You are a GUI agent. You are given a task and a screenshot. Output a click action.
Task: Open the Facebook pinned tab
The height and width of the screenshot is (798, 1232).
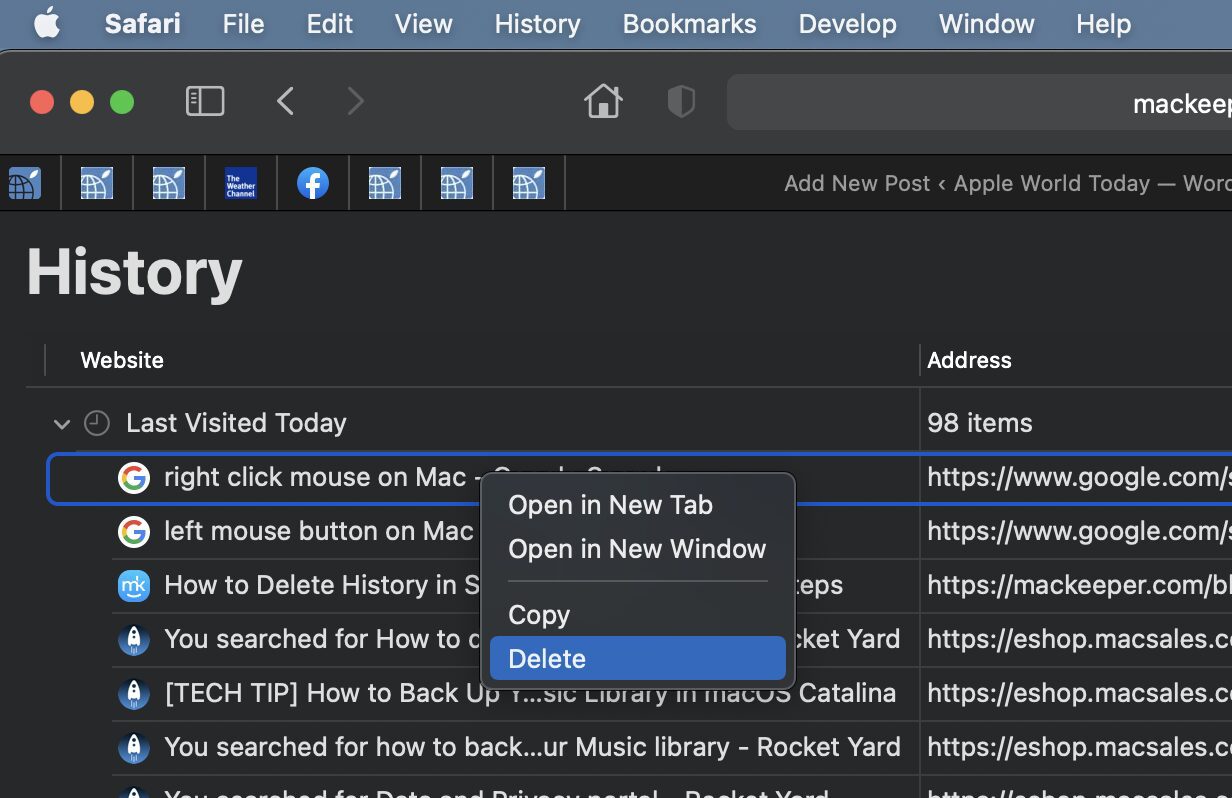pyautogui.click(x=312, y=183)
